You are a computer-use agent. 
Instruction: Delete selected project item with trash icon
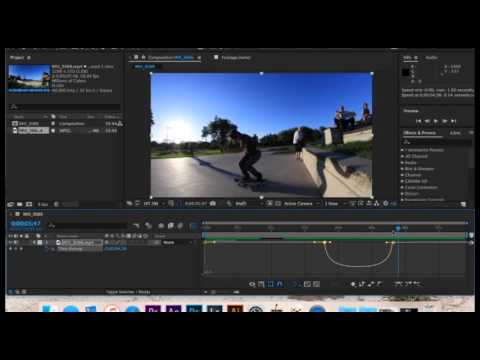[56, 204]
